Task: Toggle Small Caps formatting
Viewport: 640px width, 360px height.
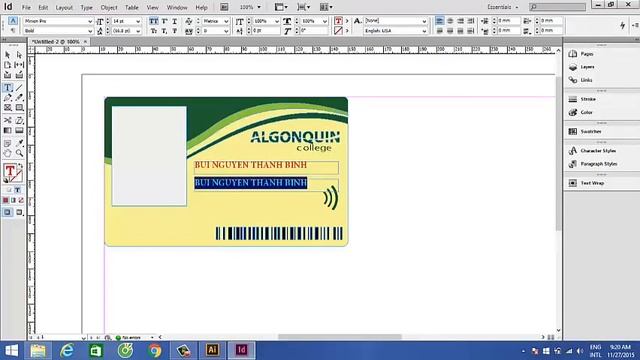Action: (x=153, y=31)
